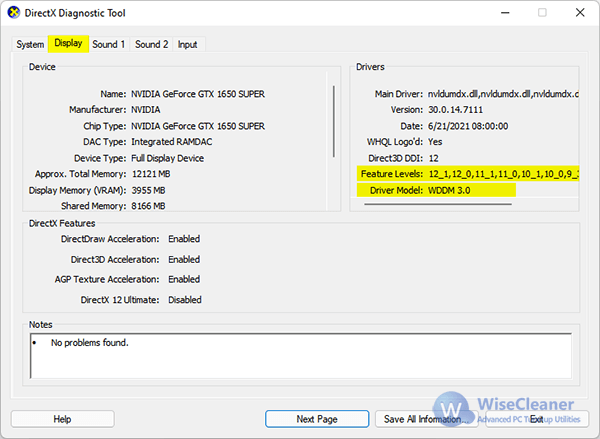The height and width of the screenshot is (439, 600).
Task: Go to the Sound 2 tab
Action: click(x=152, y=45)
